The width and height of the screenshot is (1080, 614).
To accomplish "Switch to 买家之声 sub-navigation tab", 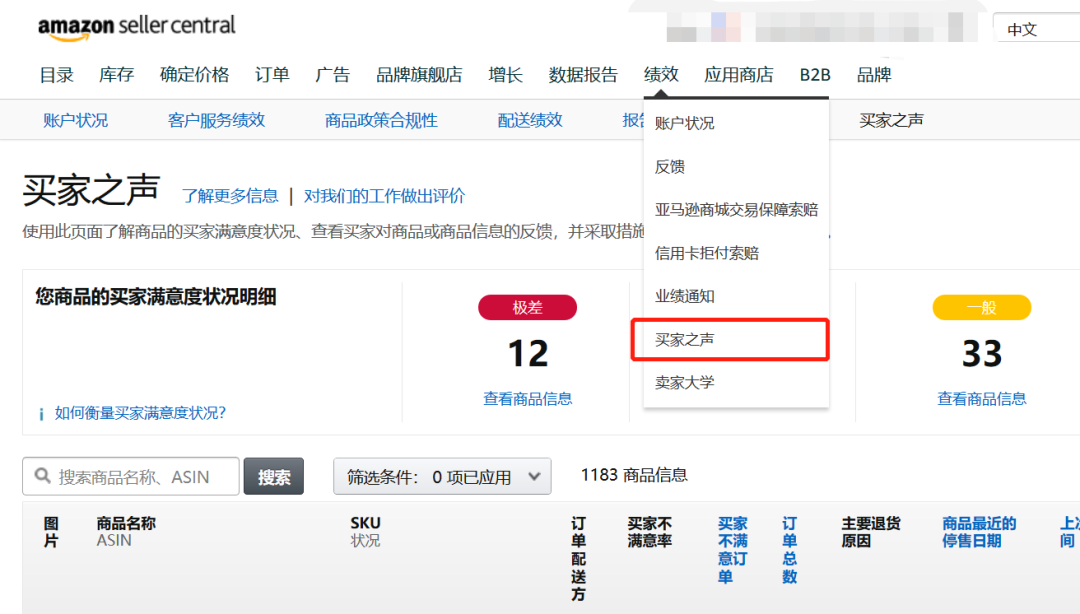I will [x=891, y=121].
